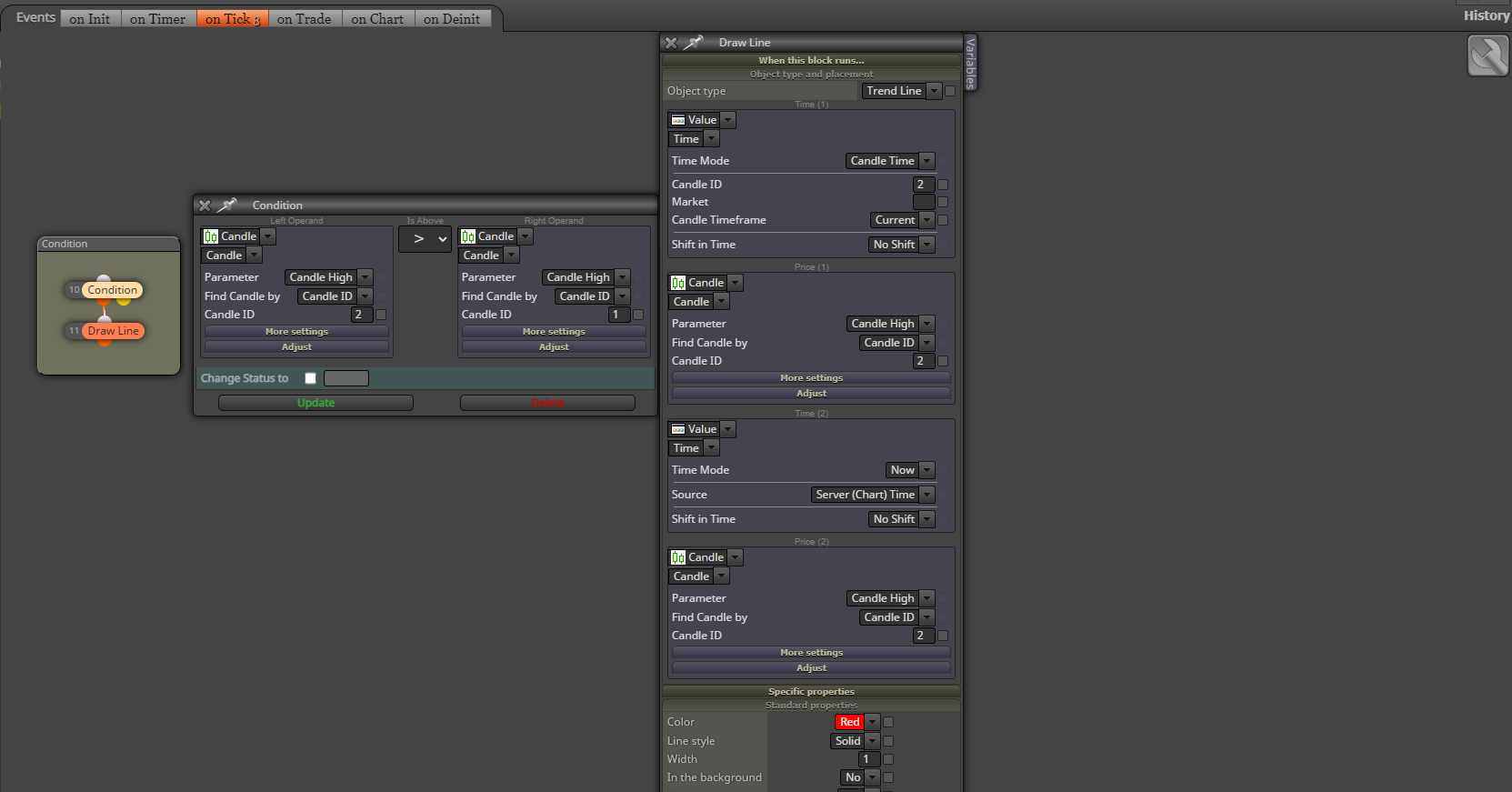Open the wrench settings tool icon

[1488, 55]
